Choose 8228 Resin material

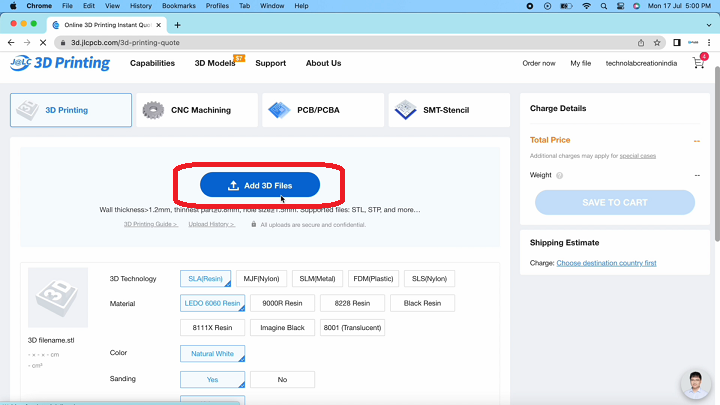[352, 303]
